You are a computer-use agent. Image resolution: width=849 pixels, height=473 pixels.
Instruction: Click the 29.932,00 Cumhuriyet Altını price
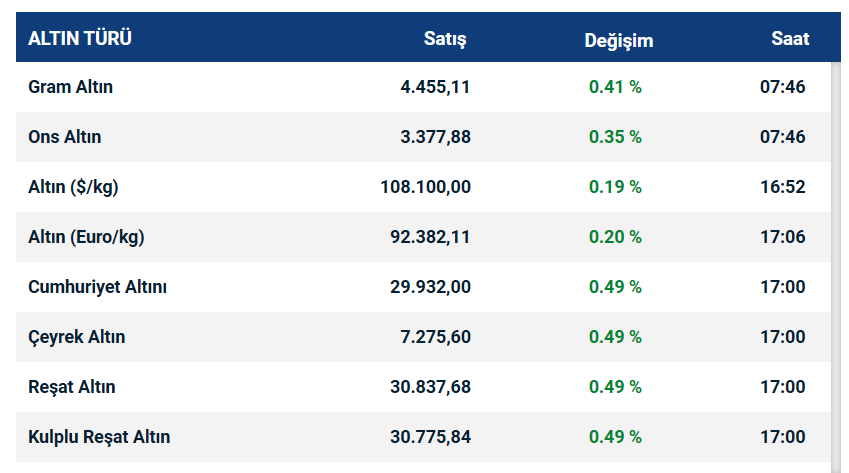pyautogui.click(x=430, y=287)
